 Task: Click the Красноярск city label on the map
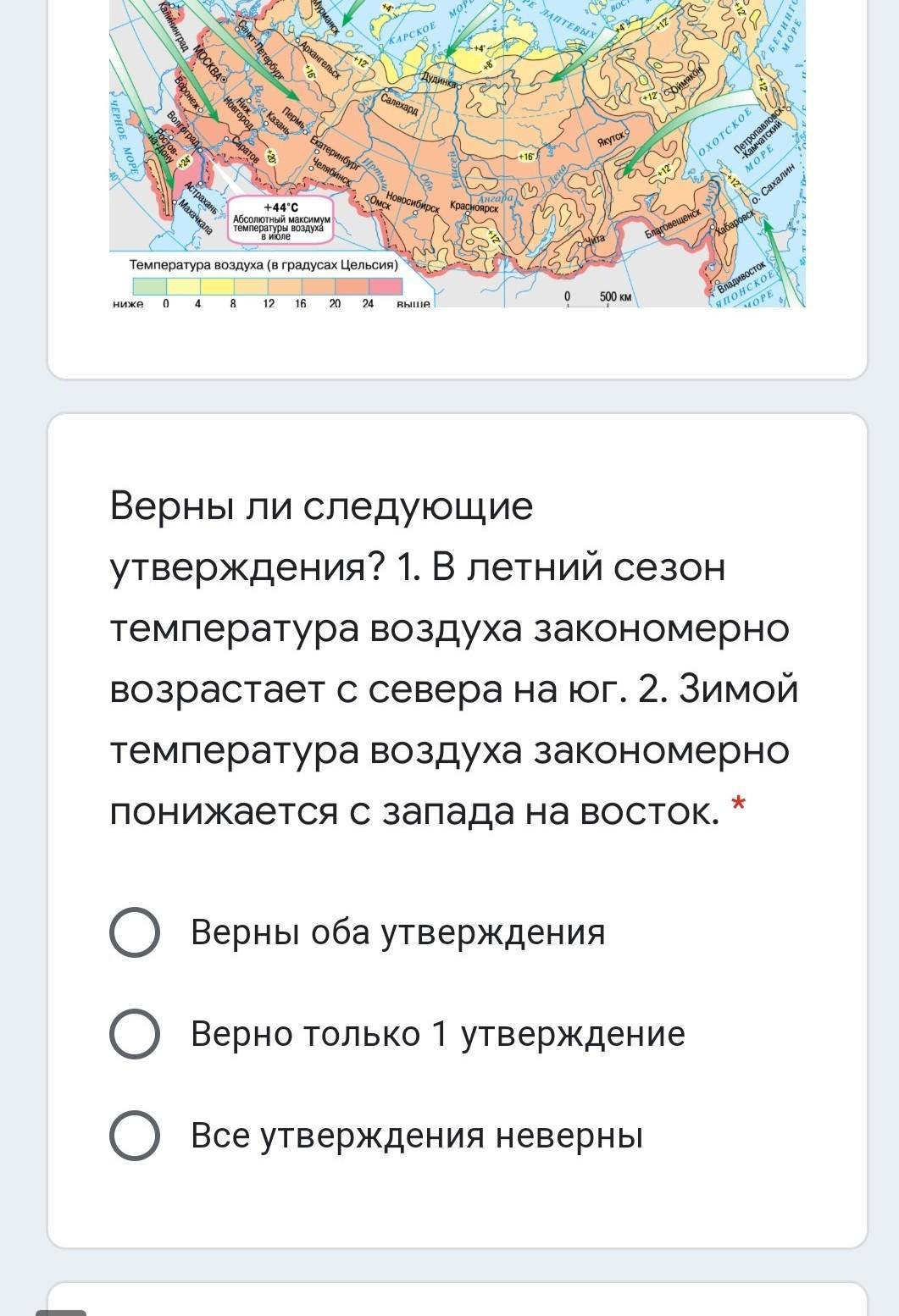474,207
